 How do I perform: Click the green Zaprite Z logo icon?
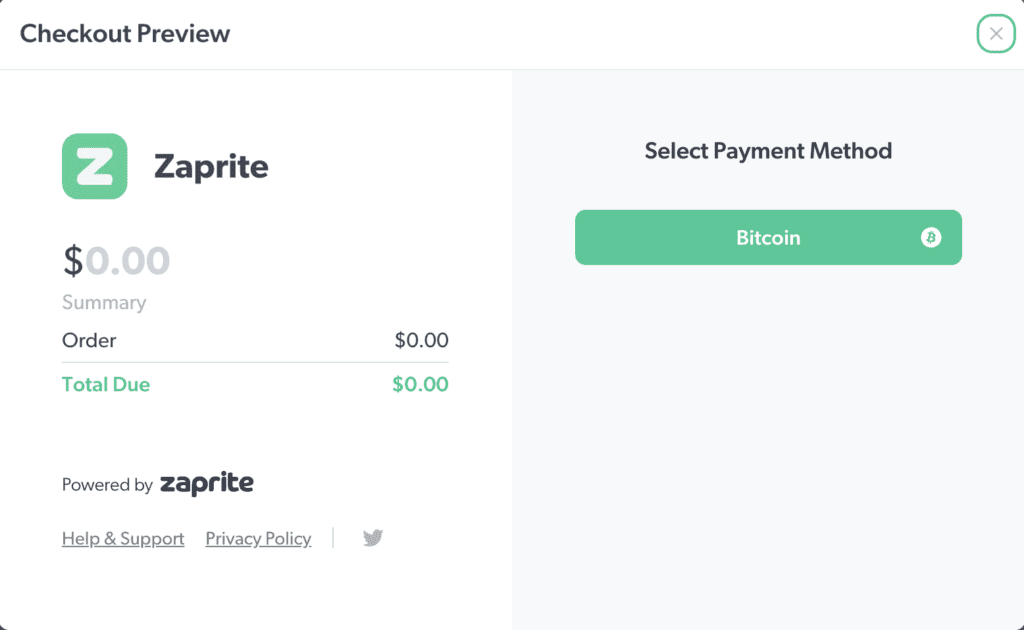(94, 166)
